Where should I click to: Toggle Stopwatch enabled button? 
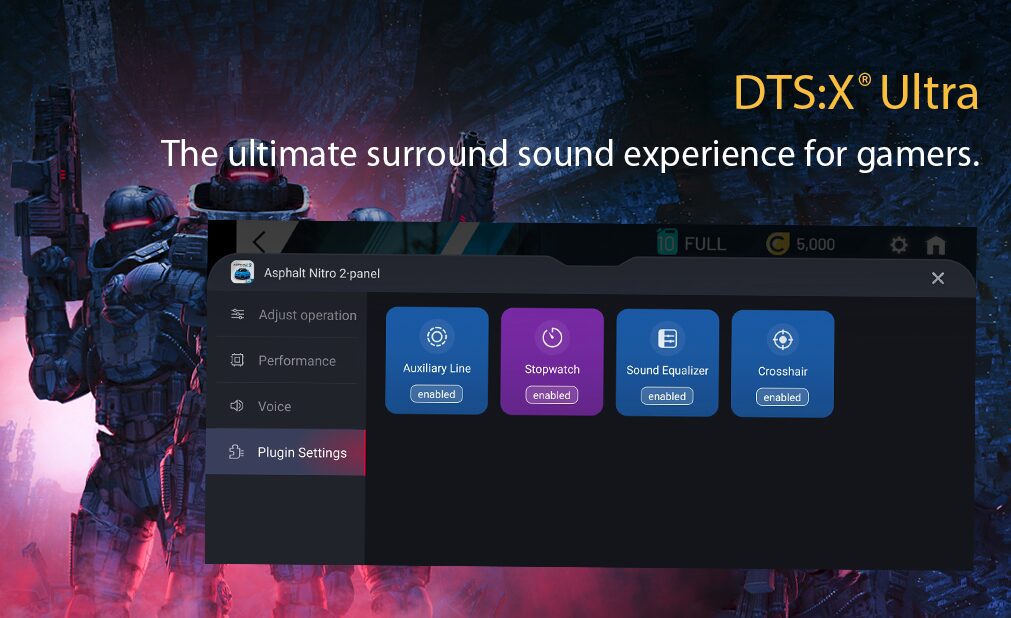[x=552, y=395]
